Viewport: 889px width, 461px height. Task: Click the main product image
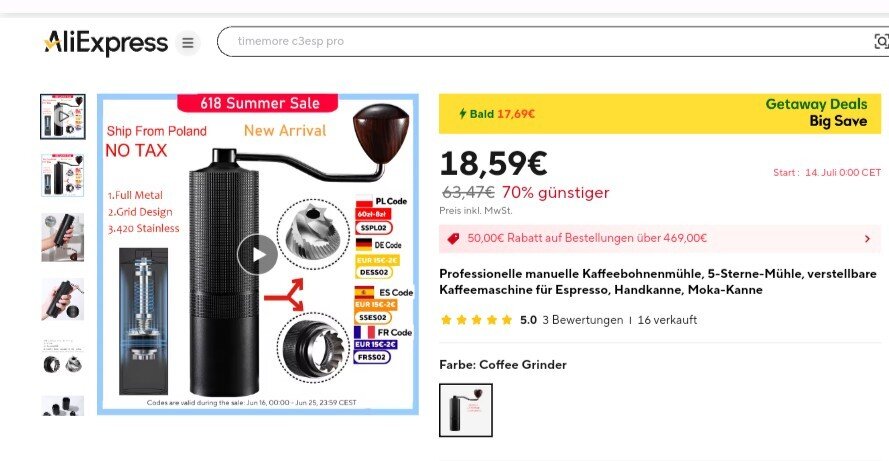[258, 254]
